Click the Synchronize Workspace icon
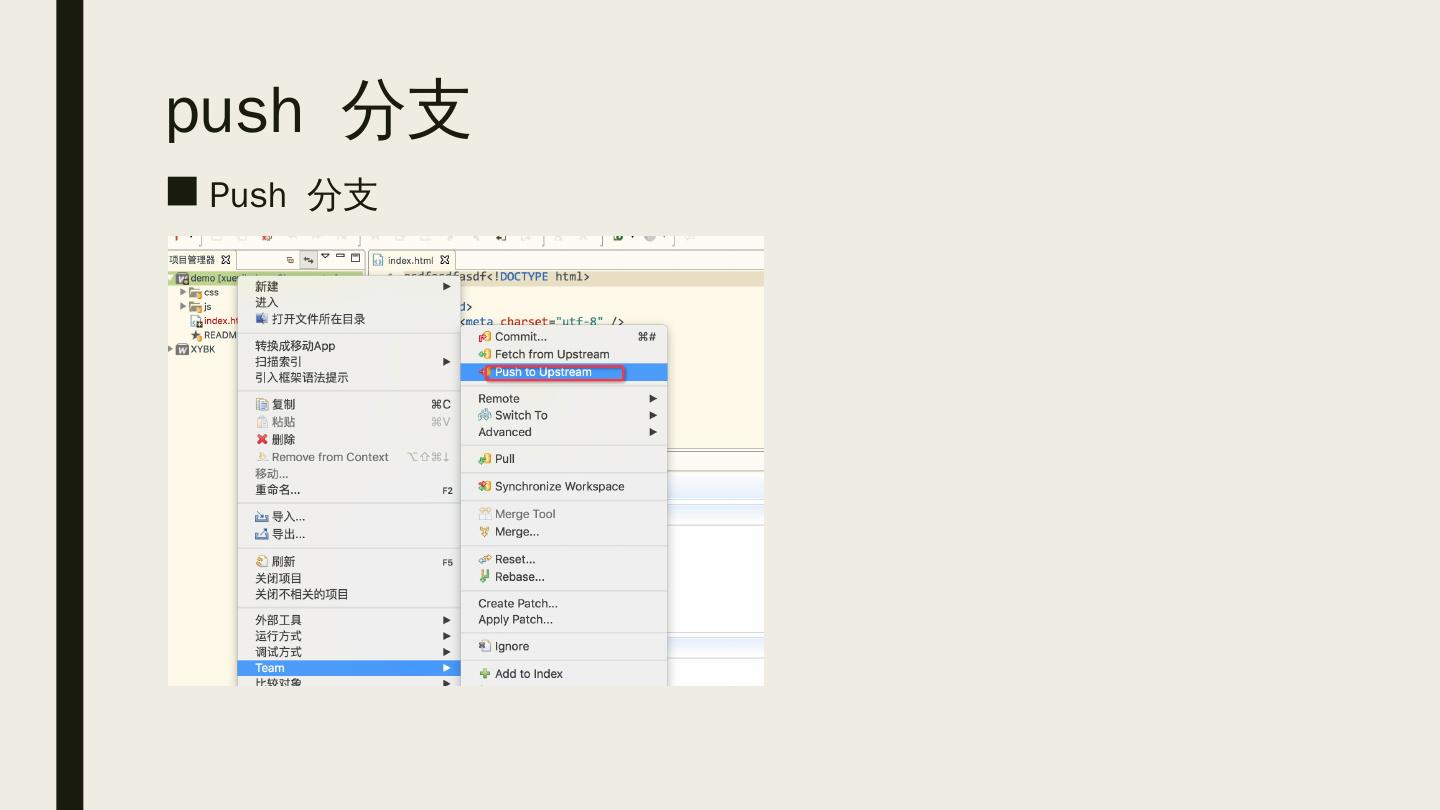The width and height of the screenshot is (1440, 810). click(x=485, y=487)
